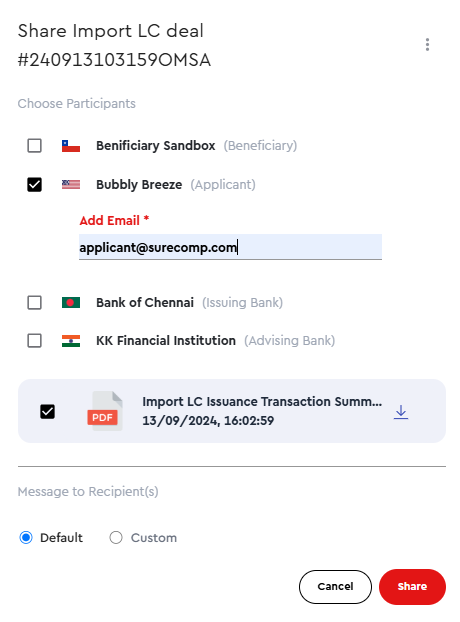
Task: Uncheck the PDF attachment checkbox
Action: [48, 411]
